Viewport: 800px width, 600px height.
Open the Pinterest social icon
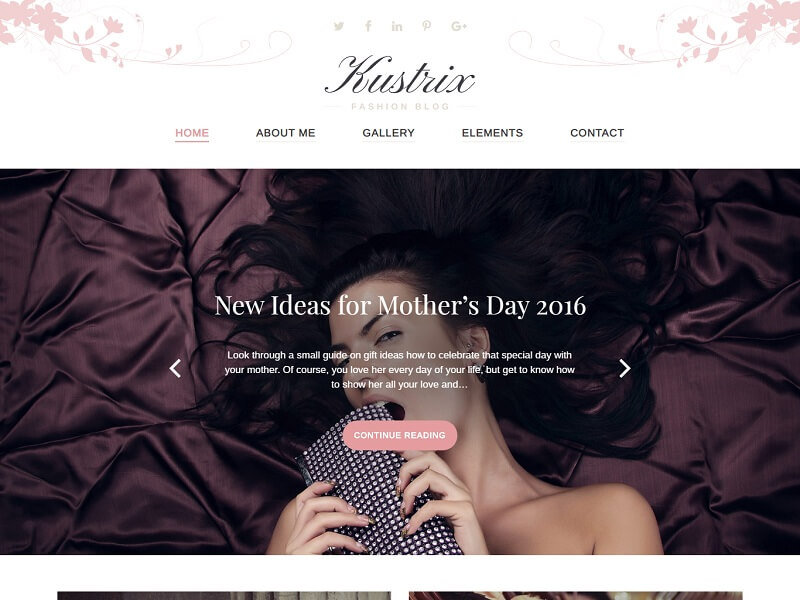(x=427, y=26)
